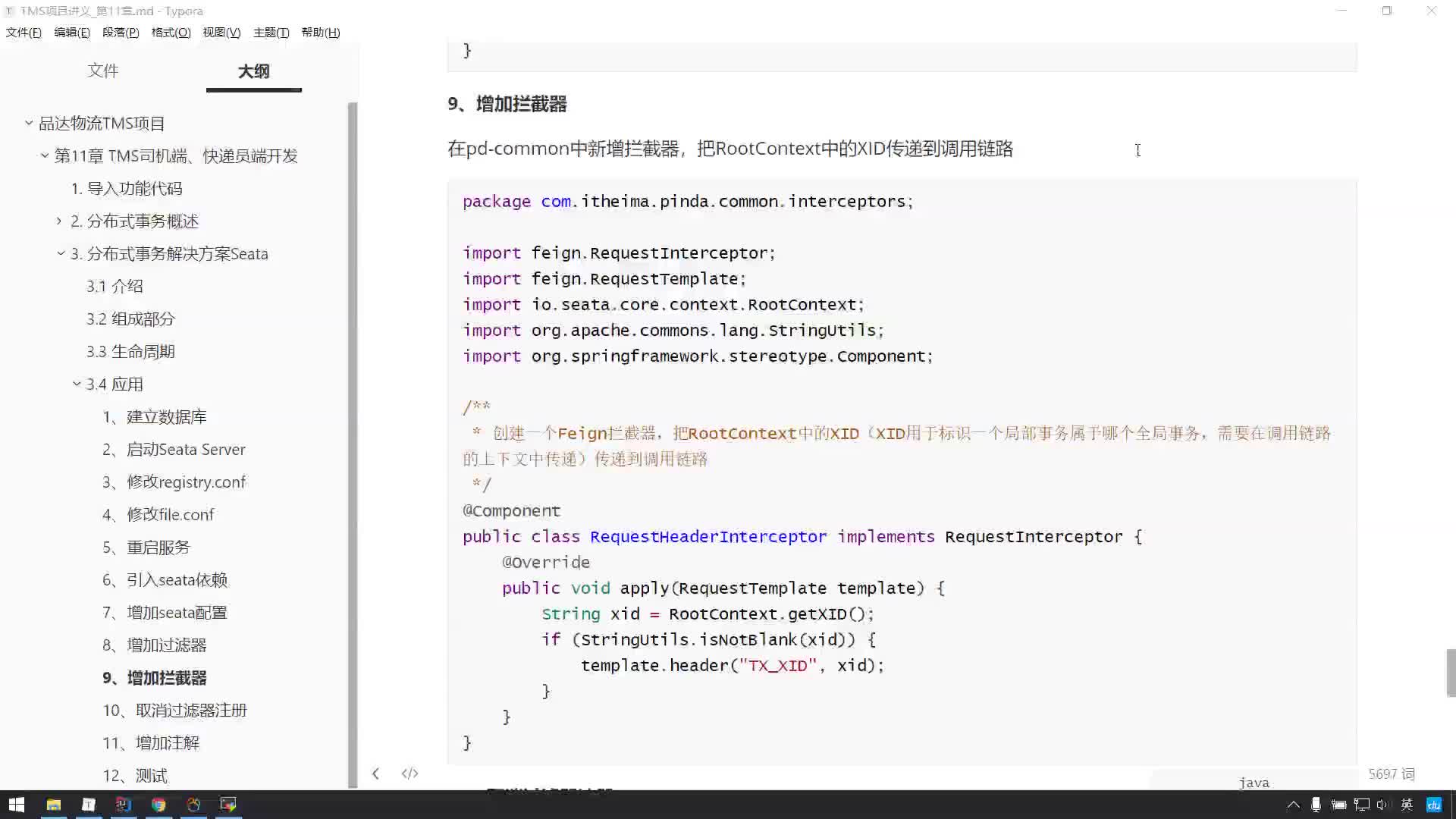Click the "TX_XID" string in code
The height and width of the screenshot is (819, 1456).
point(777,666)
